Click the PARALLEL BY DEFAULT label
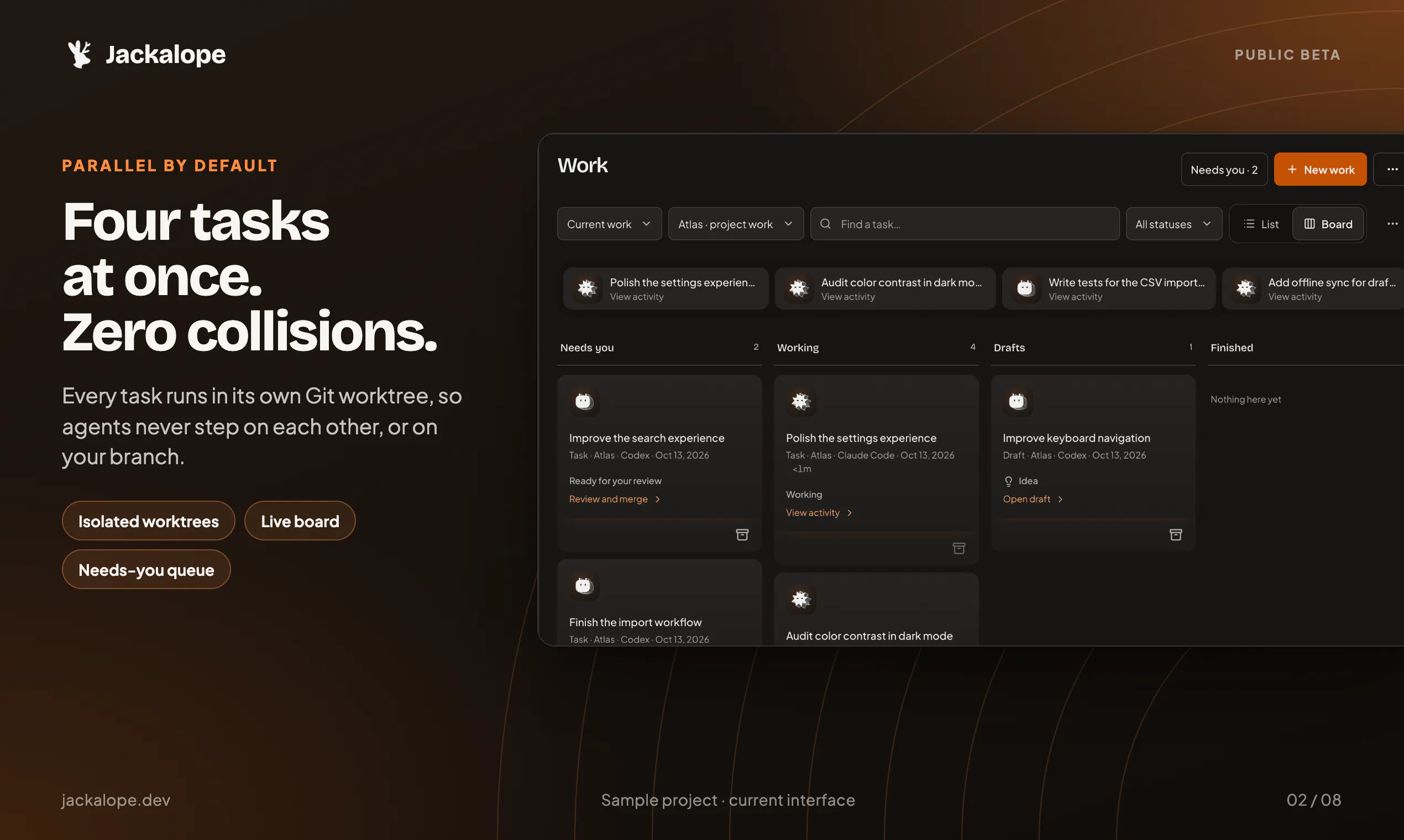 tap(170, 166)
